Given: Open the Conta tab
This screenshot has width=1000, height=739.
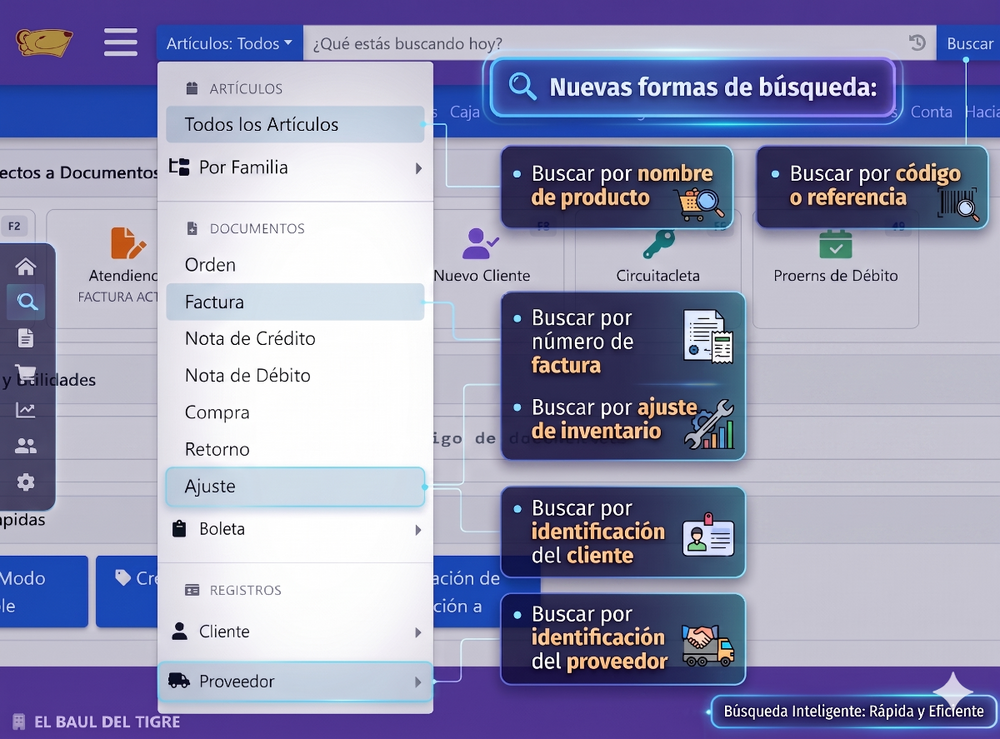Looking at the screenshot, I should click(931, 112).
